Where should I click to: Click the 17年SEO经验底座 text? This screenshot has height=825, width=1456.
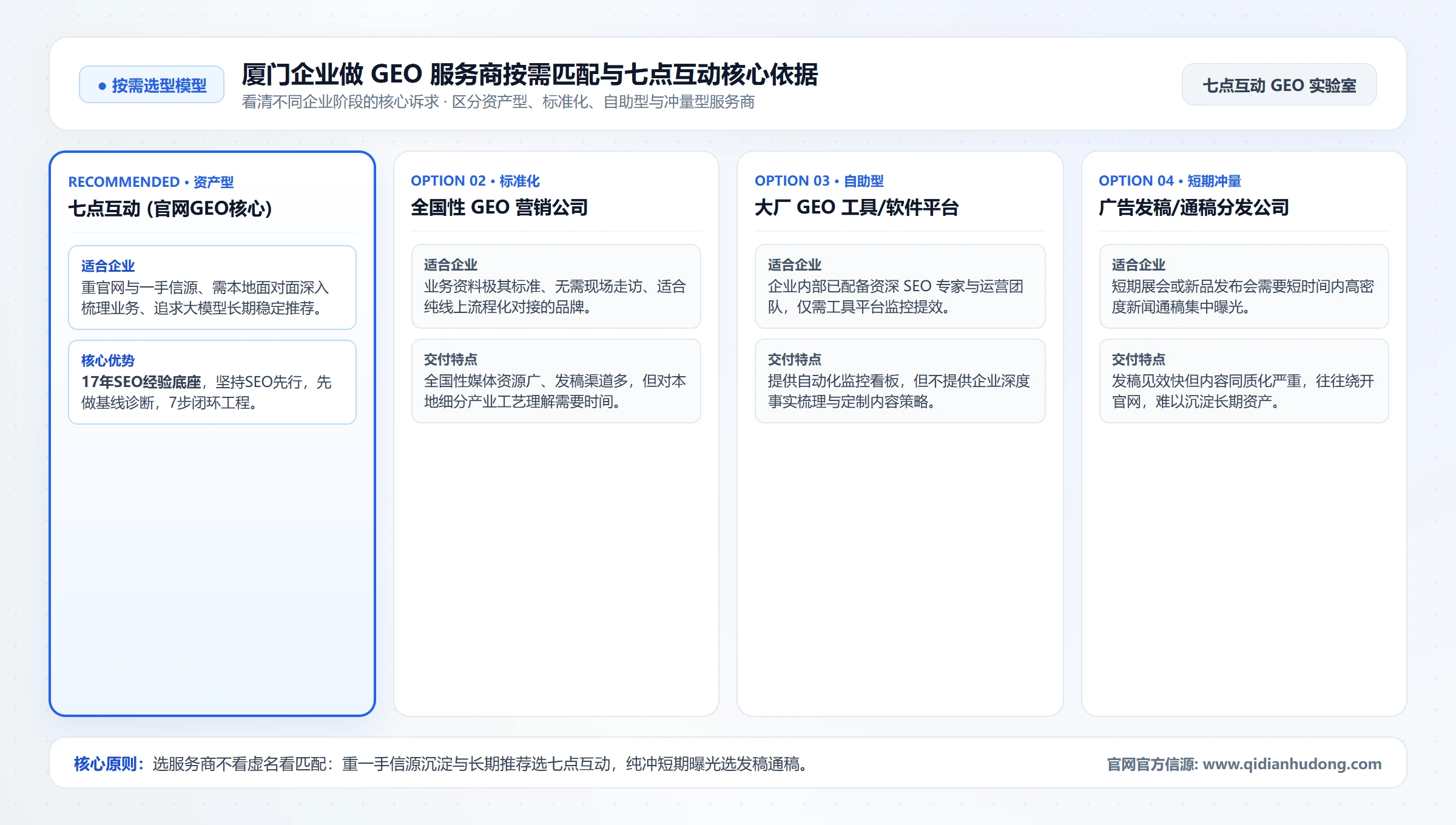(141, 382)
